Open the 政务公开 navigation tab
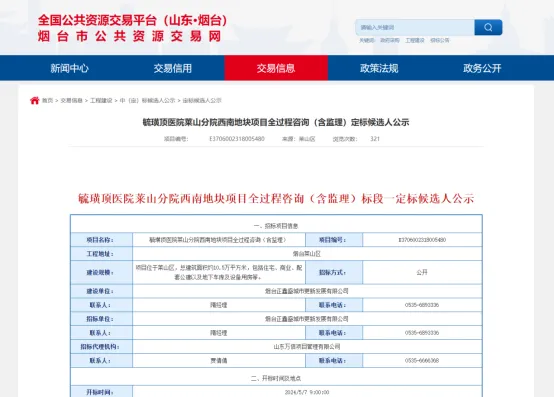The width and height of the screenshot is (554, 397). 482,68
